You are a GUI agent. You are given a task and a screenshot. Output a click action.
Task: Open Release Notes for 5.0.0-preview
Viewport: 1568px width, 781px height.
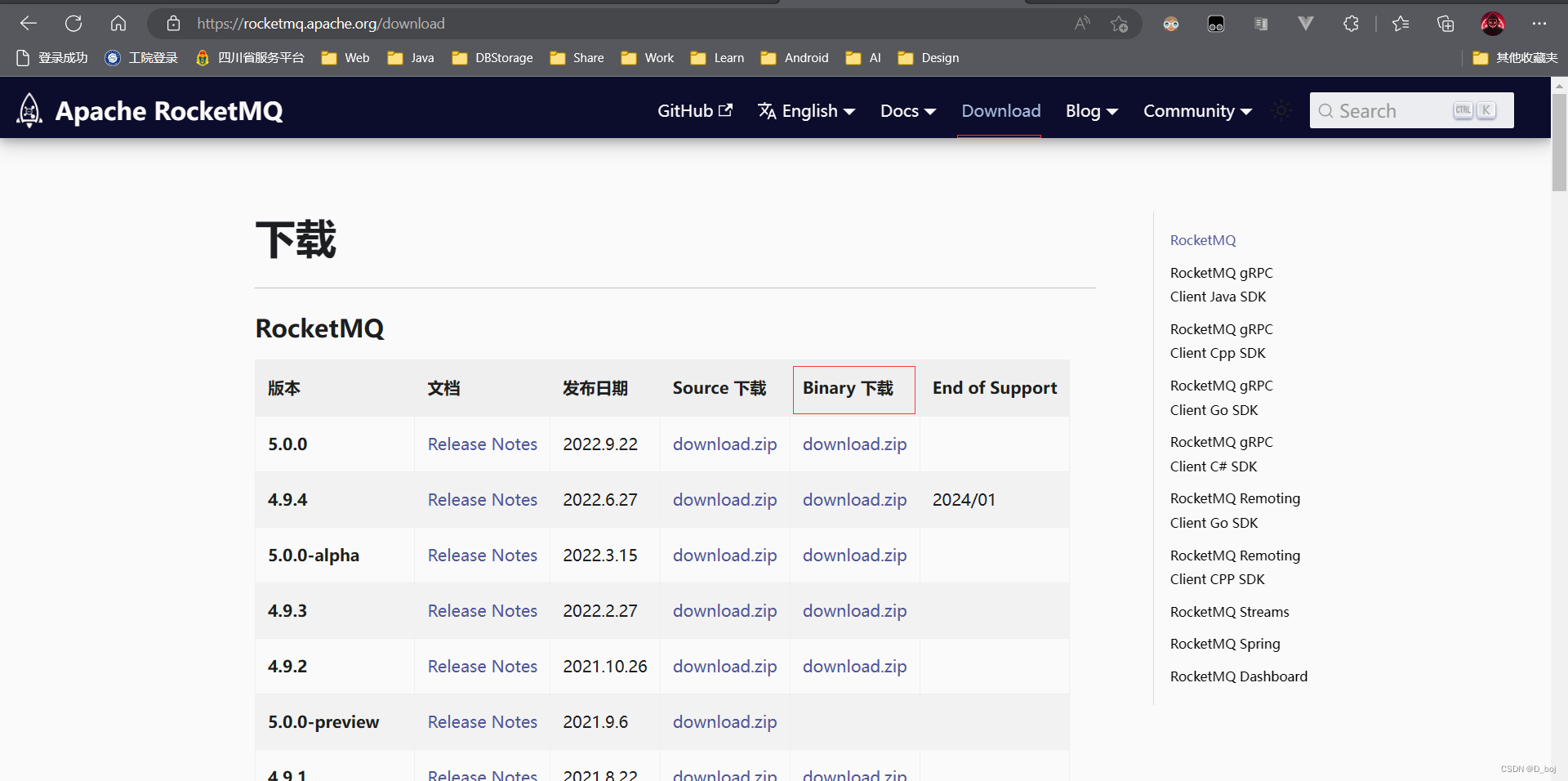483,722
